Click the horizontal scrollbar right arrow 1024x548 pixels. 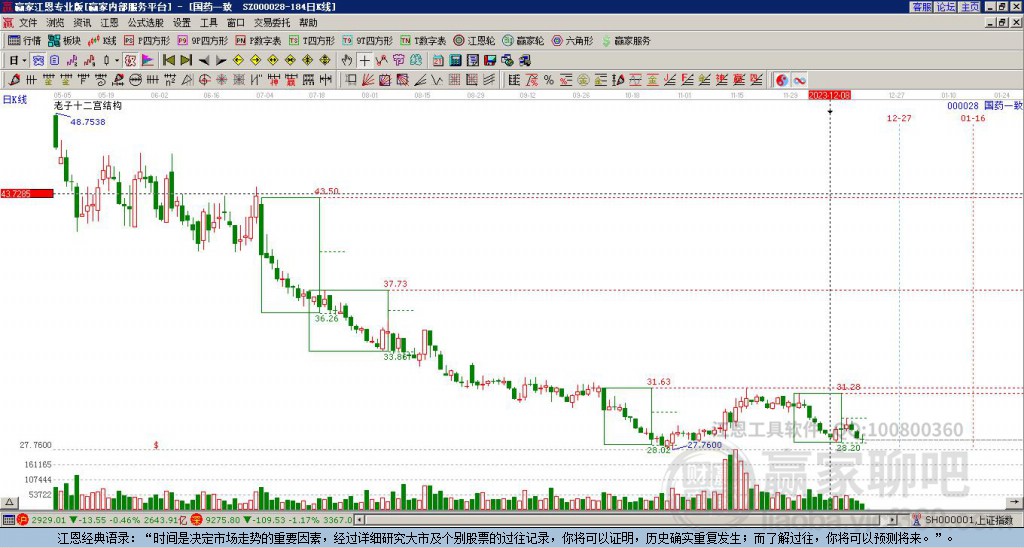893,520
